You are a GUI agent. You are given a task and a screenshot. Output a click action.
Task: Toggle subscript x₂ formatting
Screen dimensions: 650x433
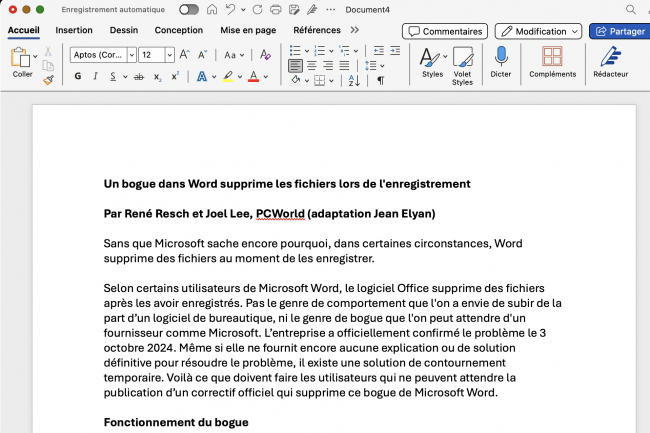point(158,77)
